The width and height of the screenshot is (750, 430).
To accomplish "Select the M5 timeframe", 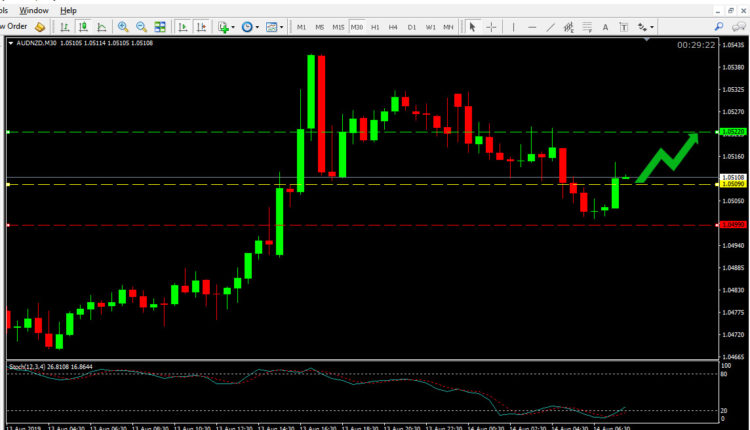I will 320,27.
